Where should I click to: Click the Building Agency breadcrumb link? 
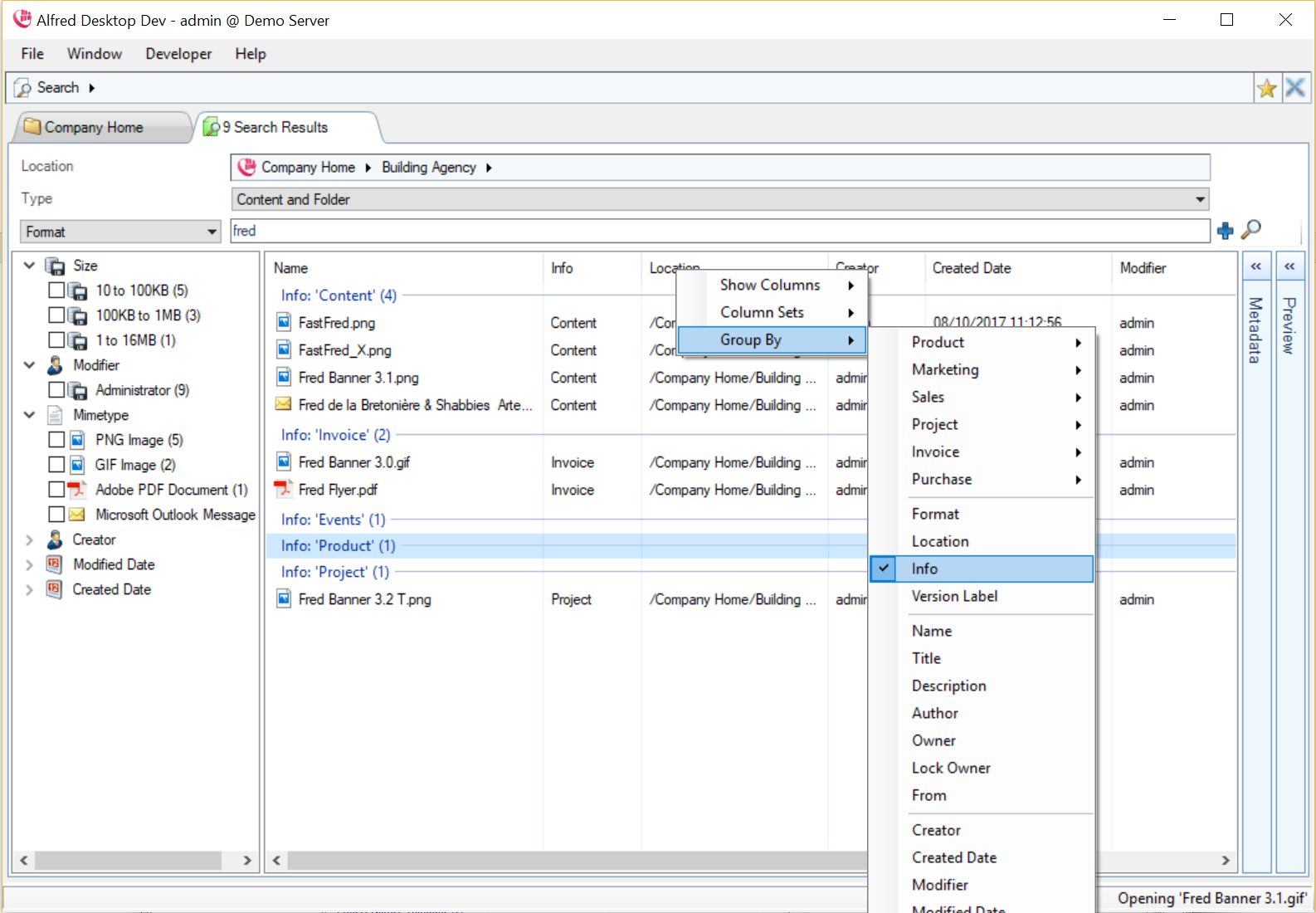click(428, 168)
